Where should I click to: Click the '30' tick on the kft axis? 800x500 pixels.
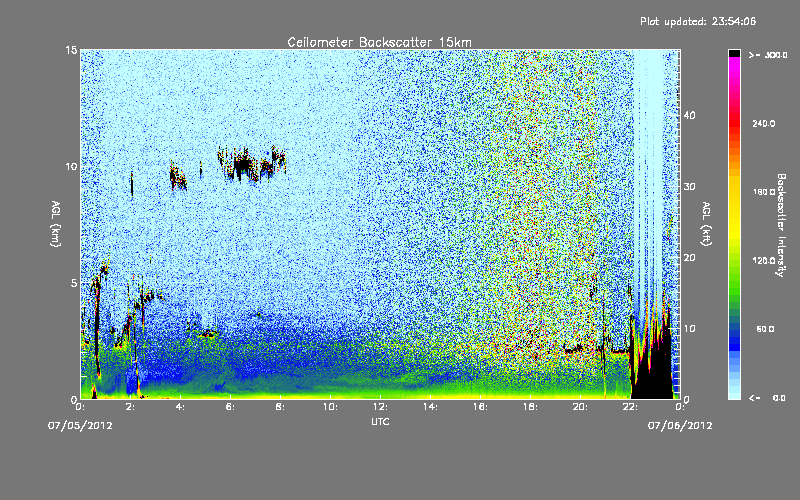(689, 186)
